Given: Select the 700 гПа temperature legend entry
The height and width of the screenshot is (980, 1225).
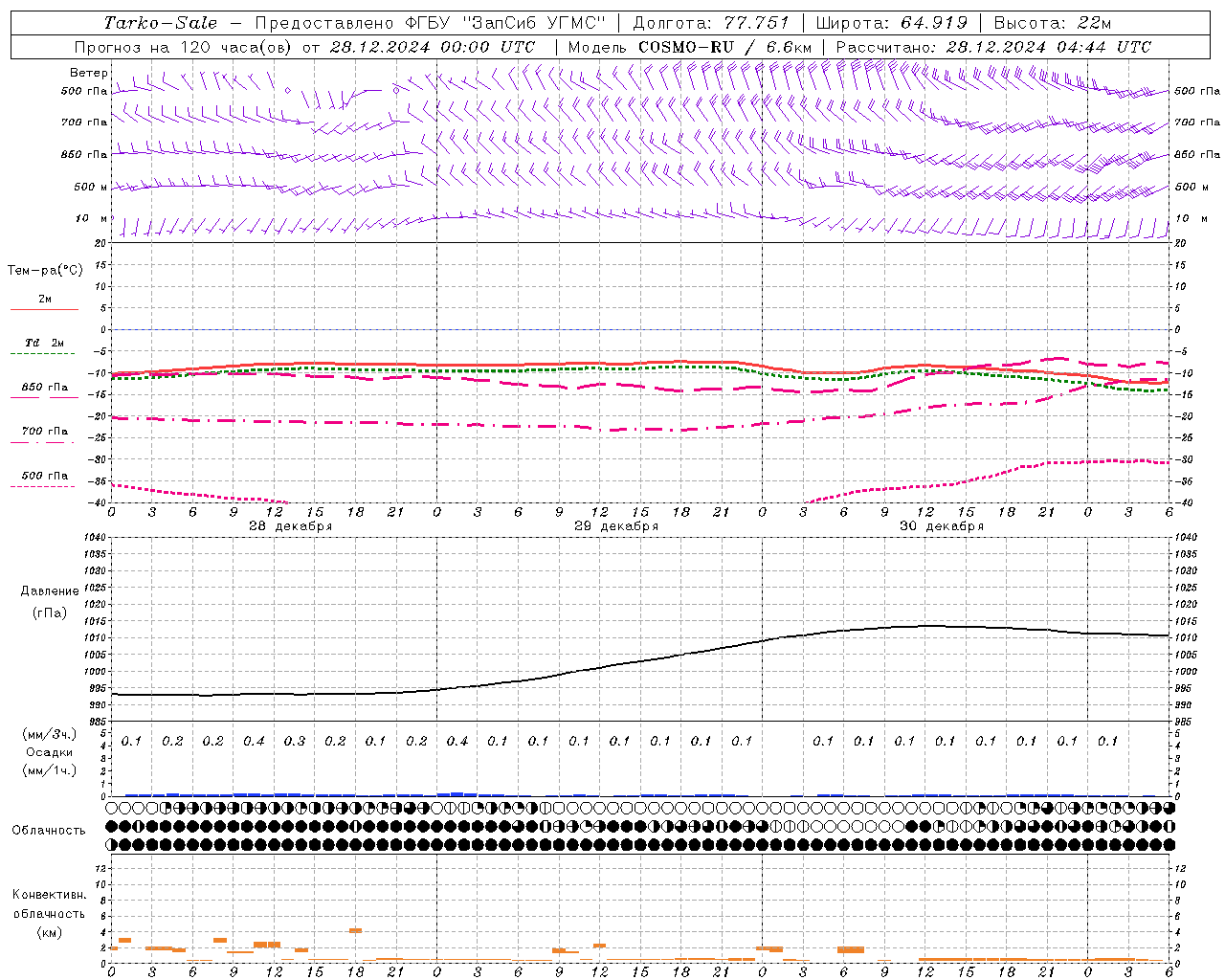Looking at the screenshot, I should coord(45,432).
